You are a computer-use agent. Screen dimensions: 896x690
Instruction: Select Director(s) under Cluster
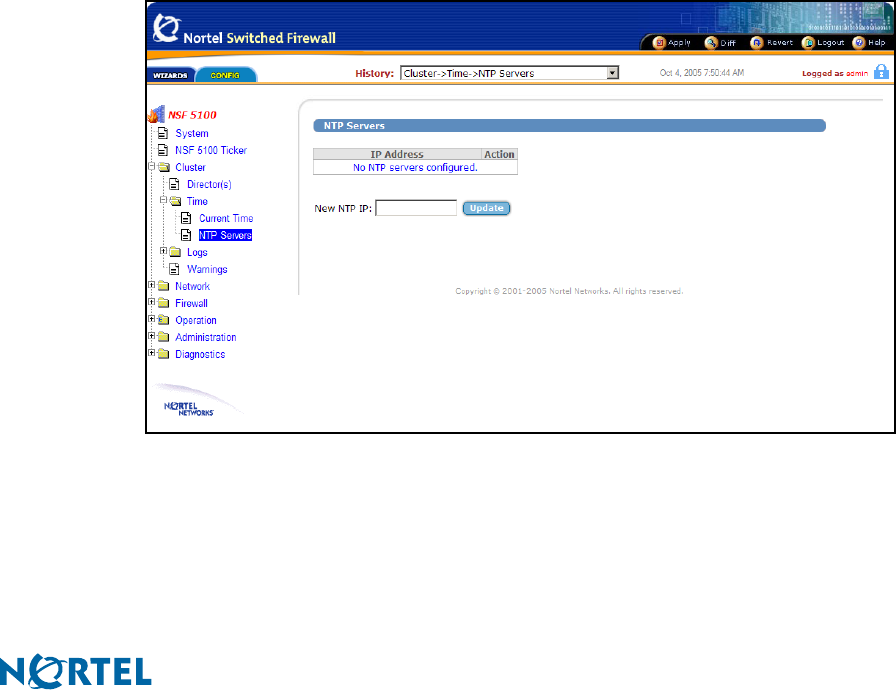[x=209, y=184]
